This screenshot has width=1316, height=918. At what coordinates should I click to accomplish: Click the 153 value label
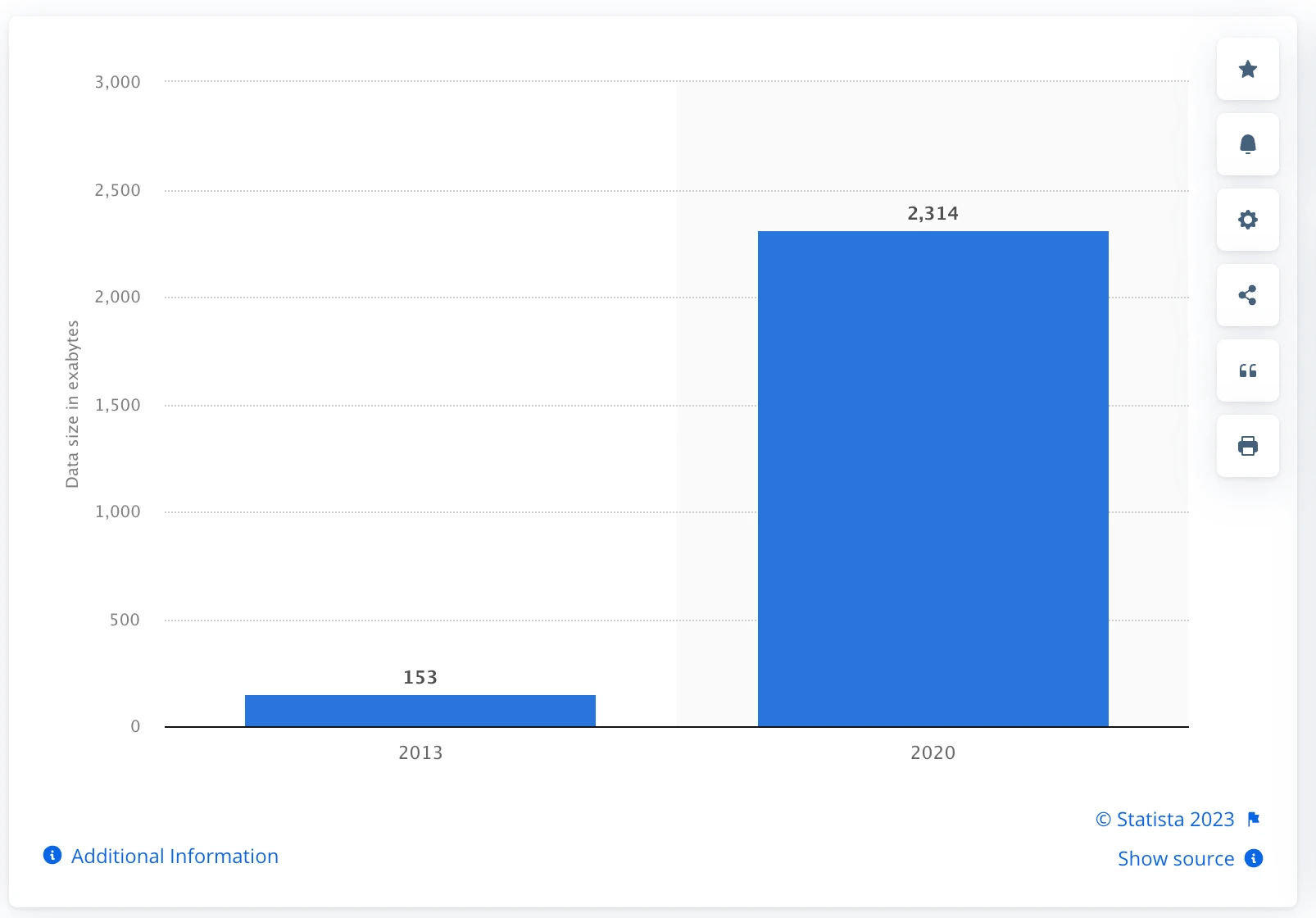point(420,678)
